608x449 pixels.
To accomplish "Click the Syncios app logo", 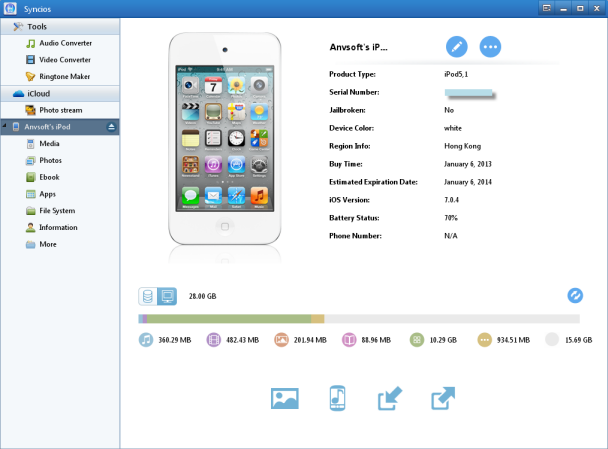I will (x=10, y=8).
